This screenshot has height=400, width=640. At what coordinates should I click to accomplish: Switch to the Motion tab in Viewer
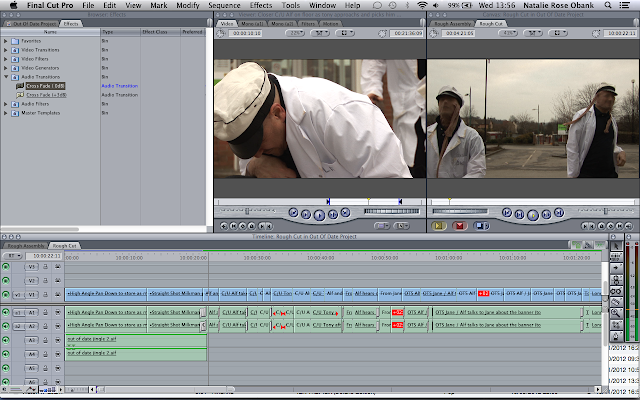tap(331, 24)
